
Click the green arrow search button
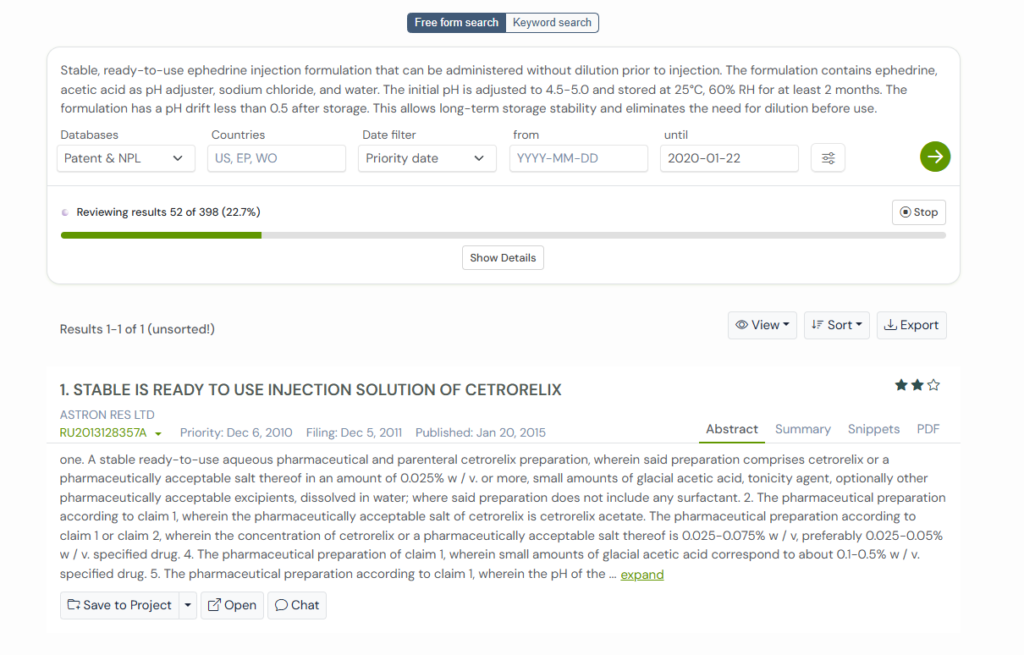pyautogui.click(x=935, y=157)
